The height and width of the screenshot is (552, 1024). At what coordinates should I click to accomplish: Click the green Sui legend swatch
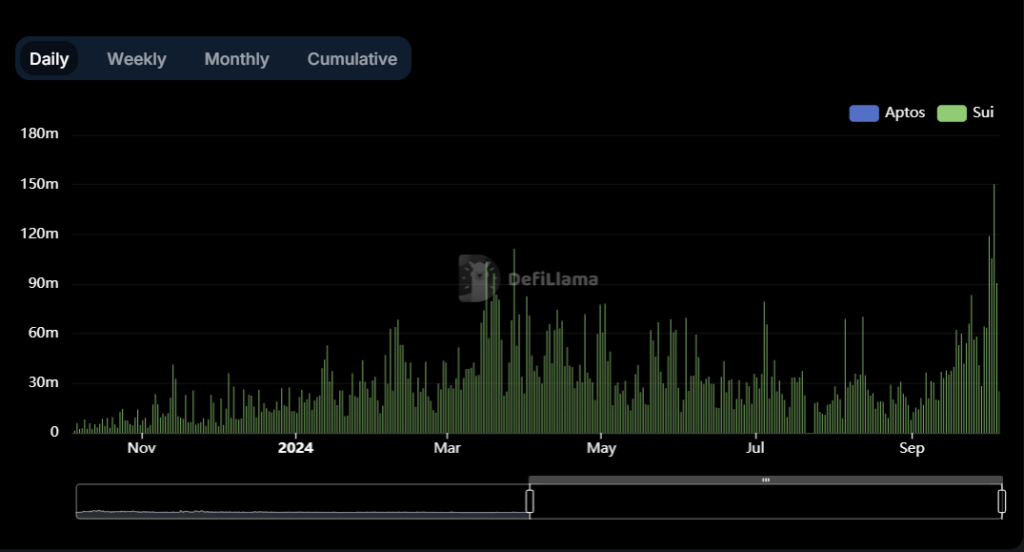pos(951,113)
